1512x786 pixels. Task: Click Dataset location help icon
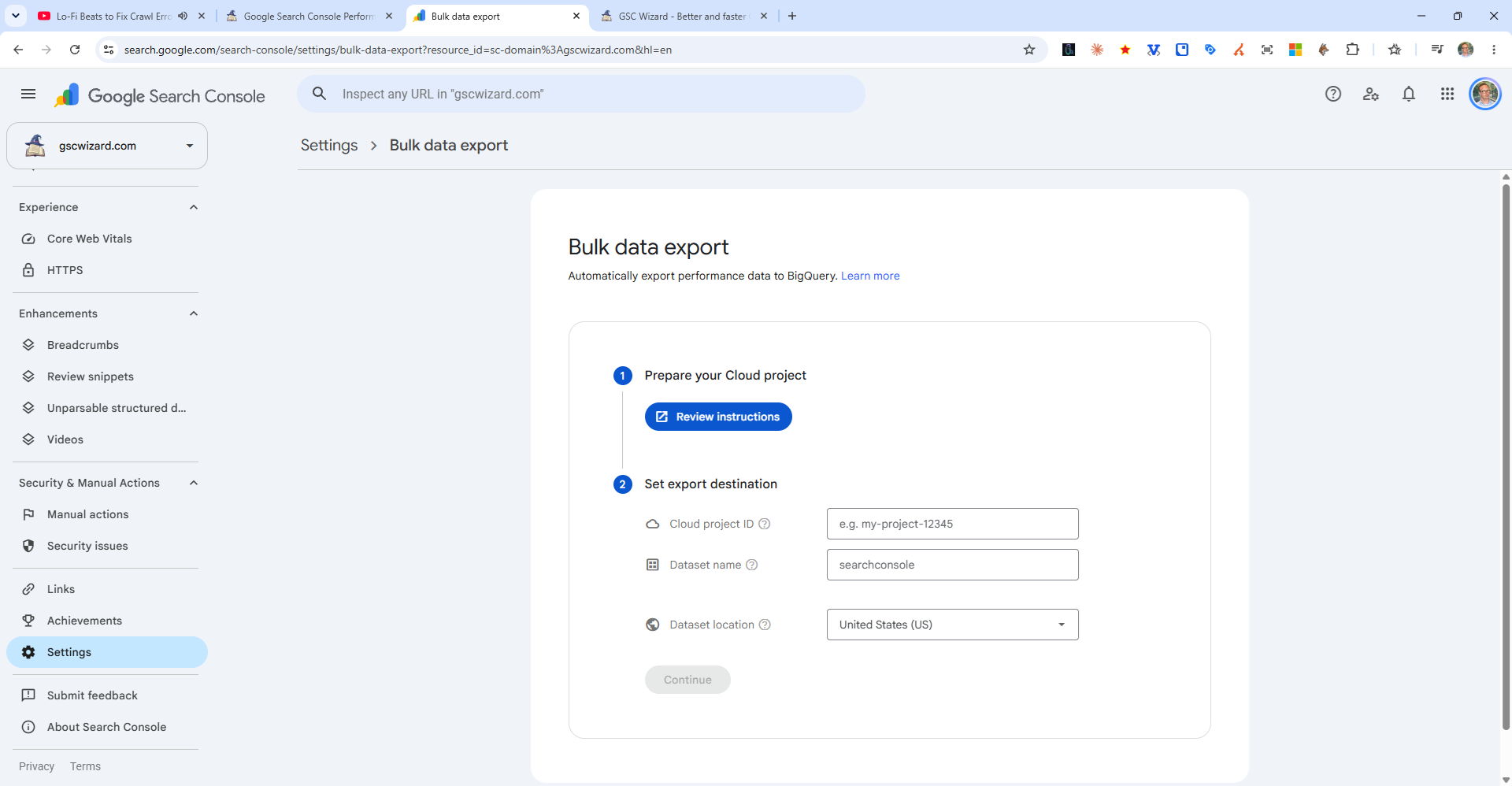[764, 625]
